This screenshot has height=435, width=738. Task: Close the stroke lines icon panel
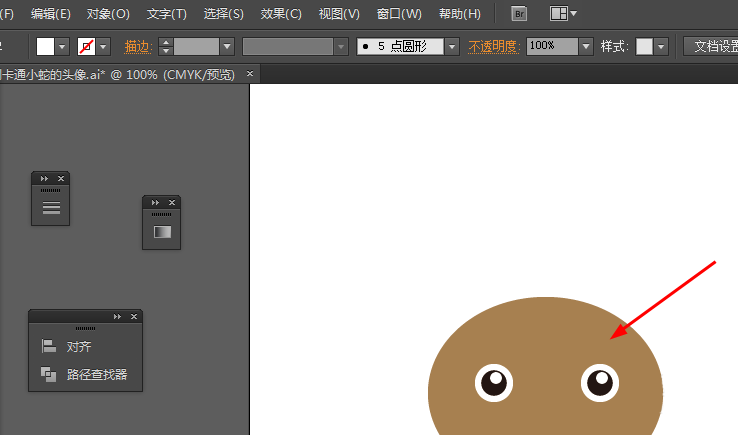click(x=61, y=178)
